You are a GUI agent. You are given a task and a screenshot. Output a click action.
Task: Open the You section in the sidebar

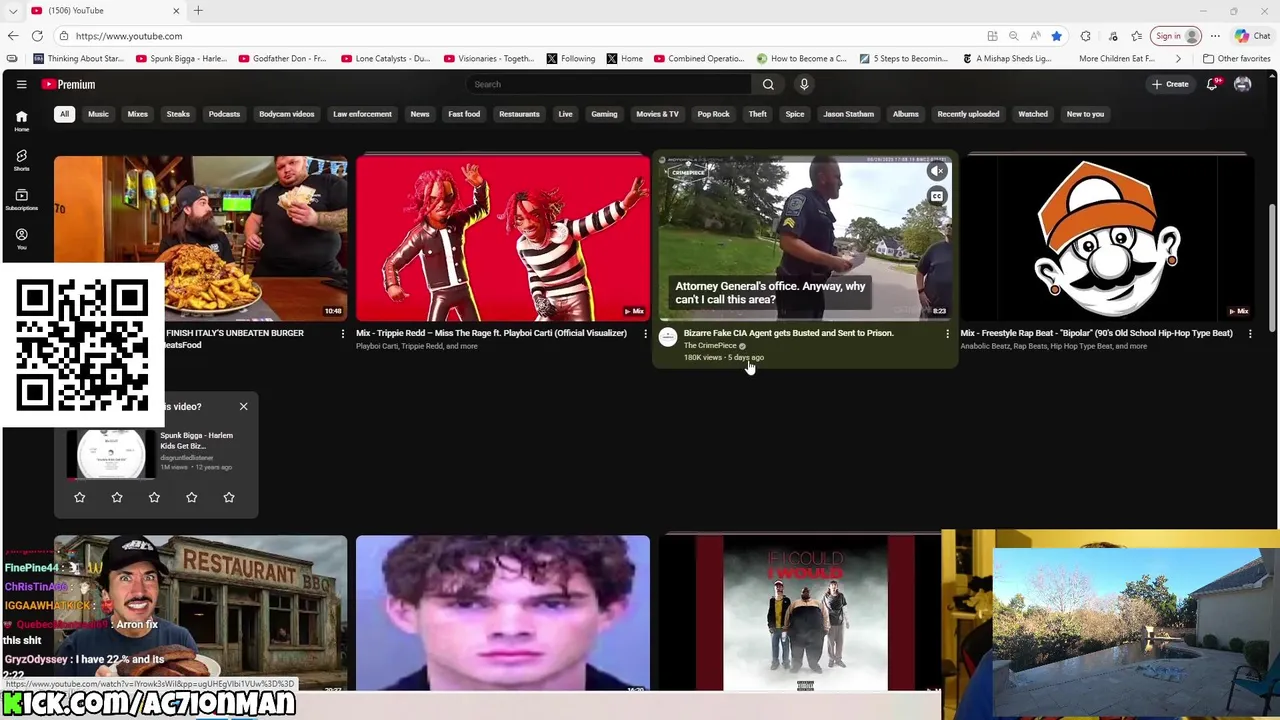21,238
